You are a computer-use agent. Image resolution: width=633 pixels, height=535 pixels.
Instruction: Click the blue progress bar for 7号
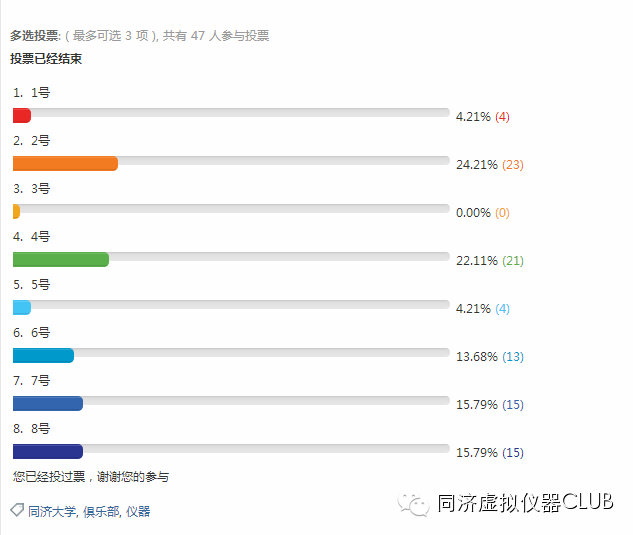click(x=48, y=403)
